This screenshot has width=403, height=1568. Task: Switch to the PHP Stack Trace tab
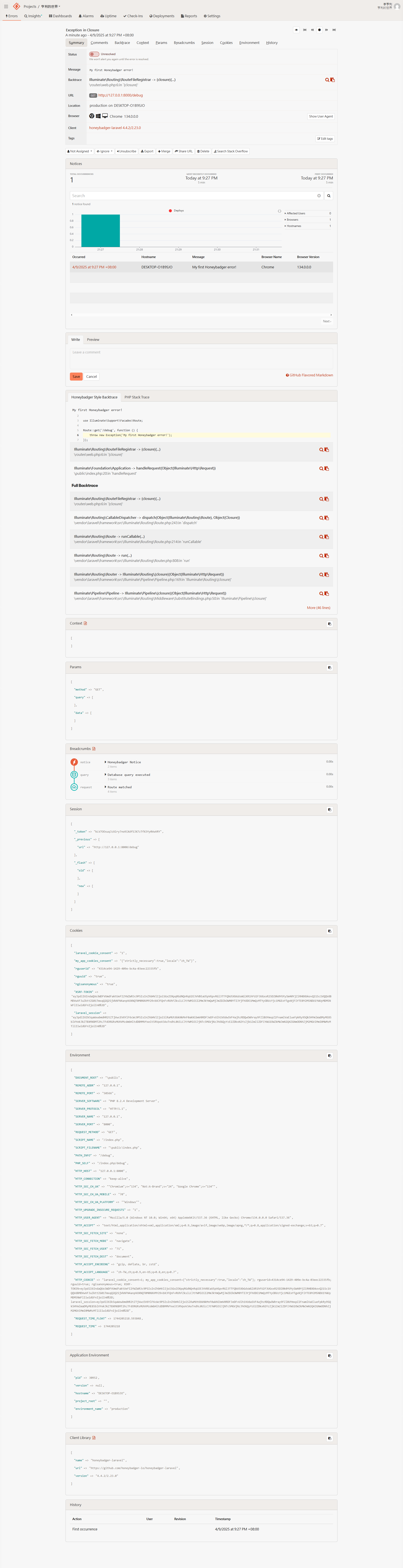(137, 397)
